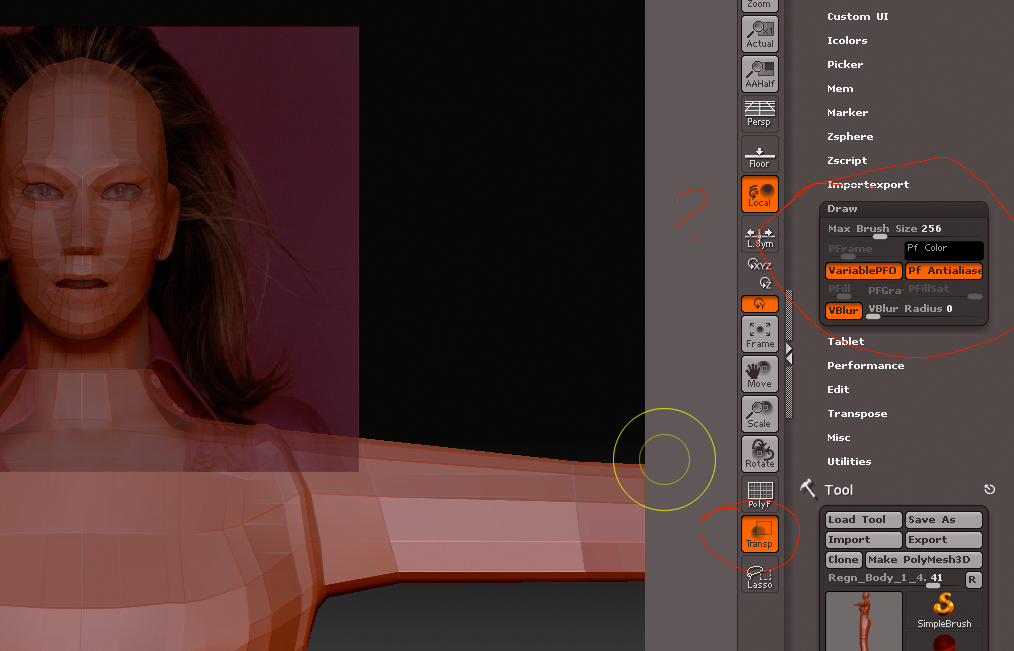Click the Clone tool button
The height and width of the screenshot is (651, 1014).
click(844, 560)
